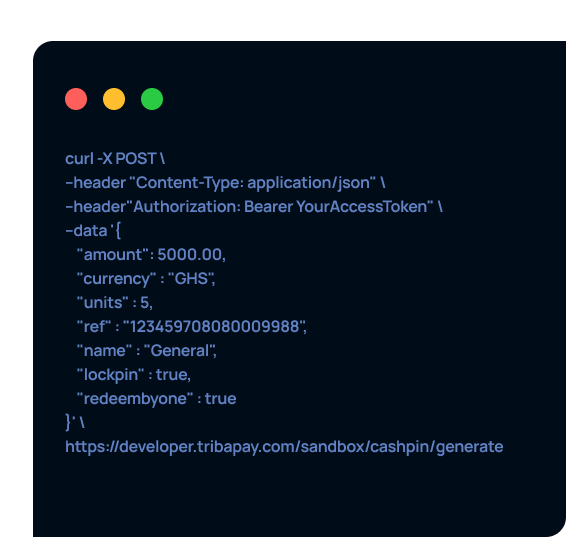566x537 pixels.
Task: Click the red close dot
Action: (76, 99)
